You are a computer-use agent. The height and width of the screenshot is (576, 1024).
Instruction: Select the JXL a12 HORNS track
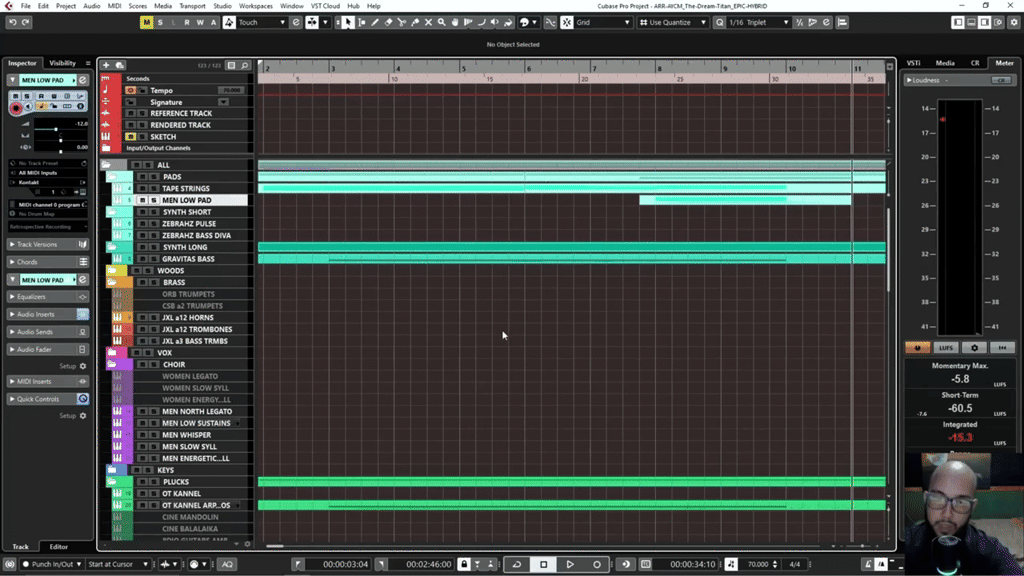pos(187,318)
